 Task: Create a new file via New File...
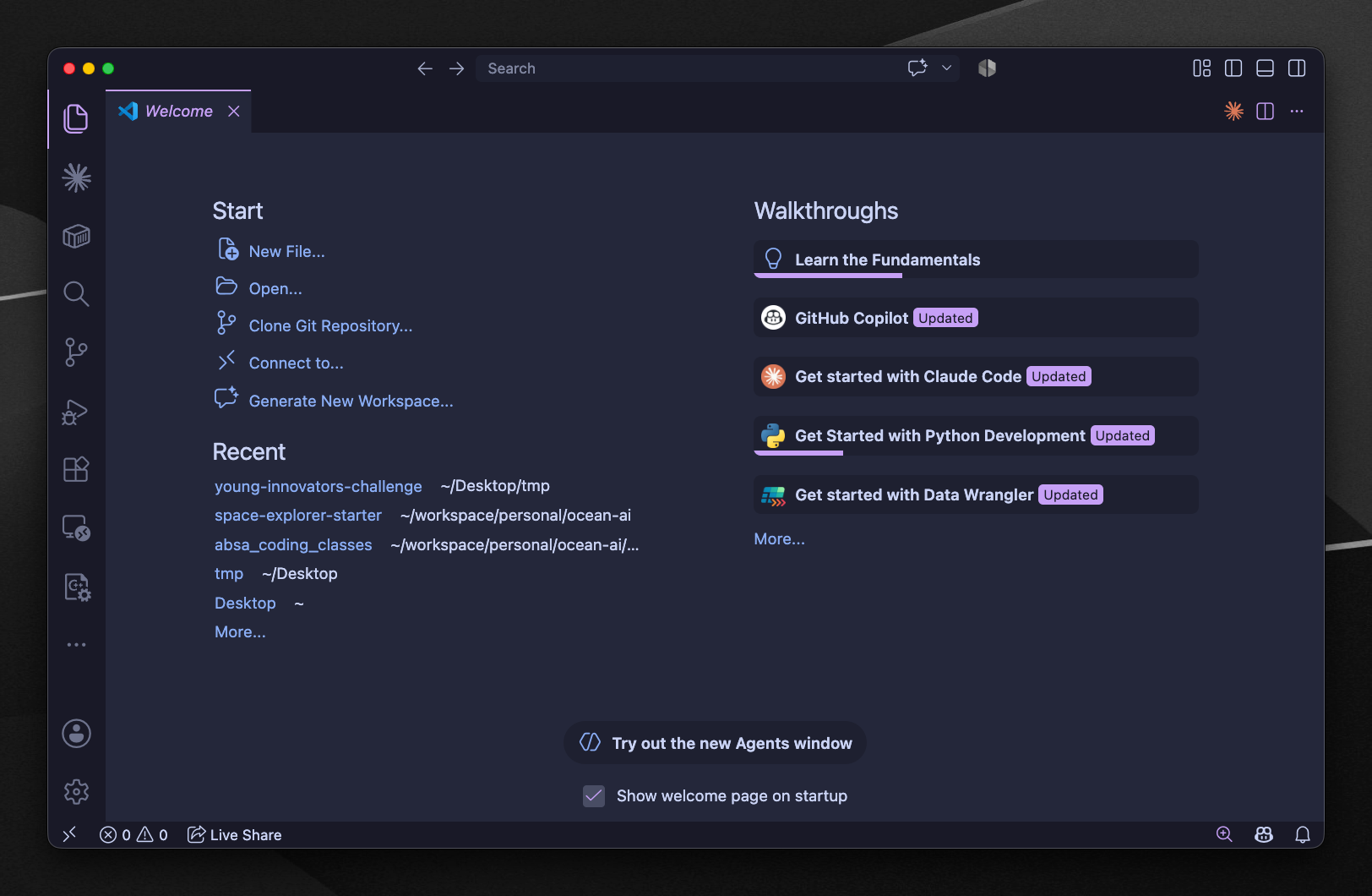tap(271, 251)
